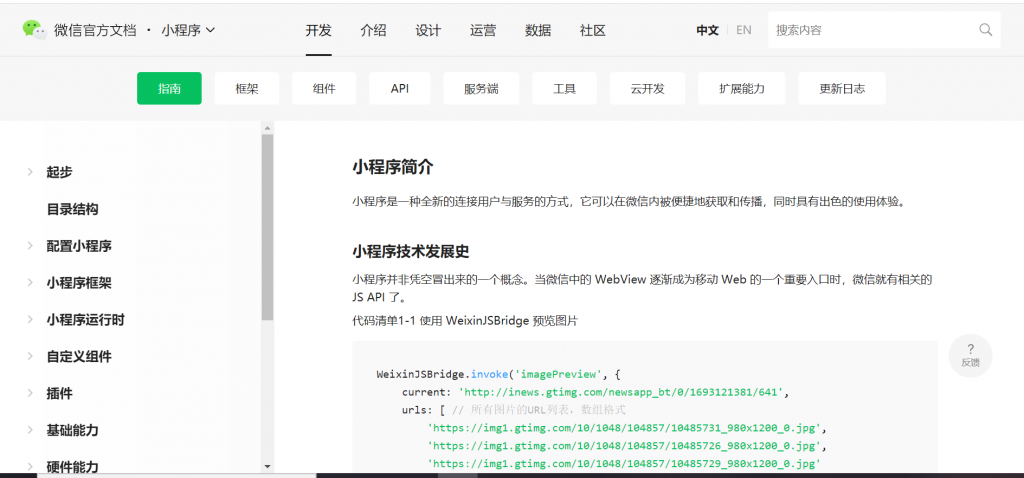Click the 小程序技术发展史 heading
This screenshot has width=1024, height=478.
click(411, 251)
